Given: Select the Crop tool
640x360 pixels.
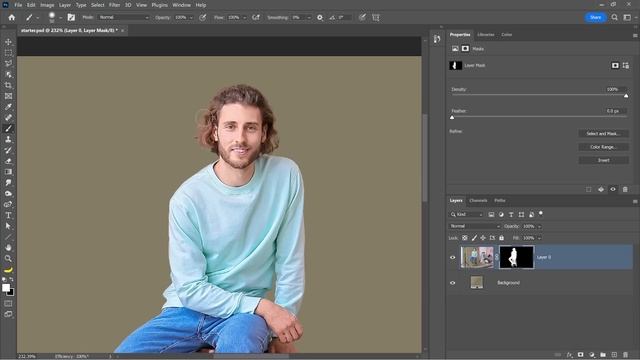Looking at the screenshot, I should 8,85.
